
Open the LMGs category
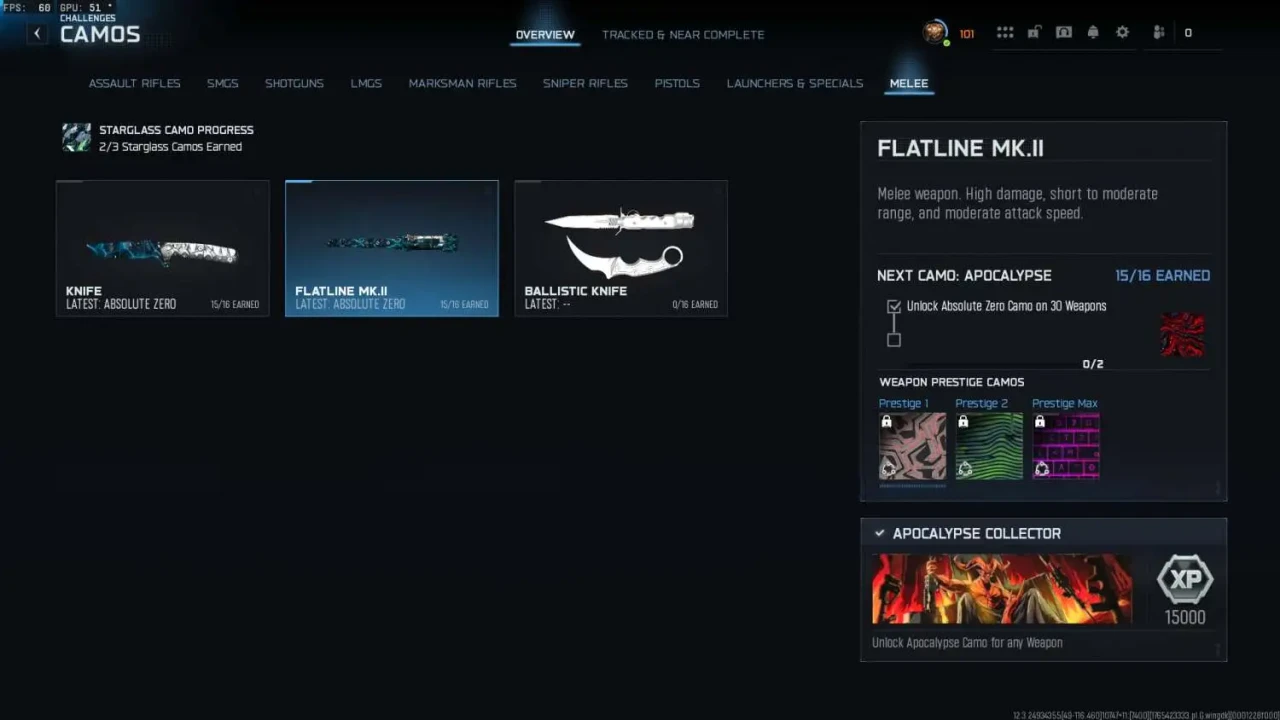pos(366,83)
